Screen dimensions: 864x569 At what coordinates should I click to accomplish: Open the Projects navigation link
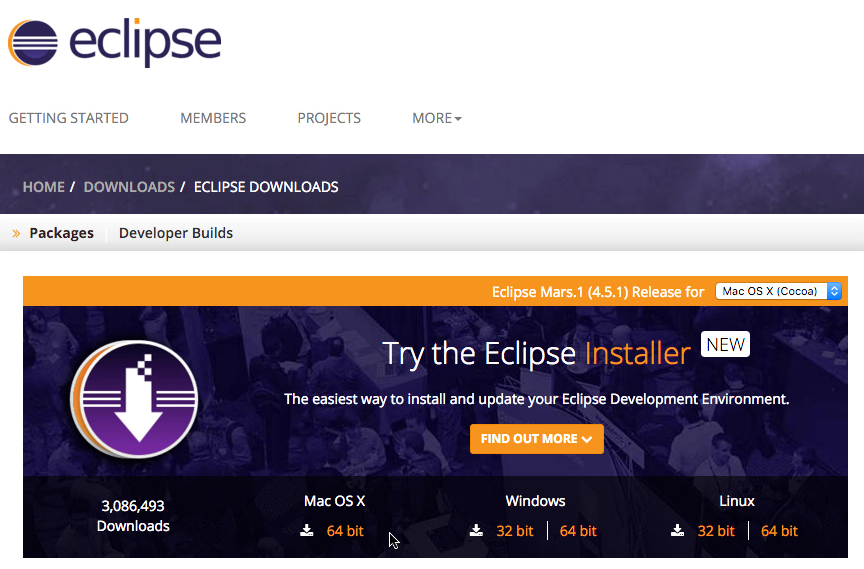click(x=329, y=118)
